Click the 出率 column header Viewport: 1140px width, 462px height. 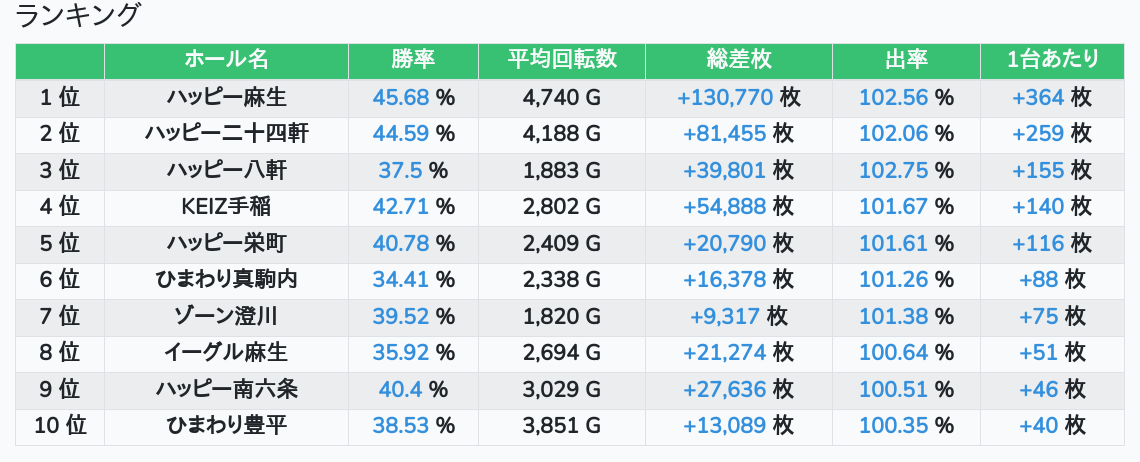(x=906, y=60)
